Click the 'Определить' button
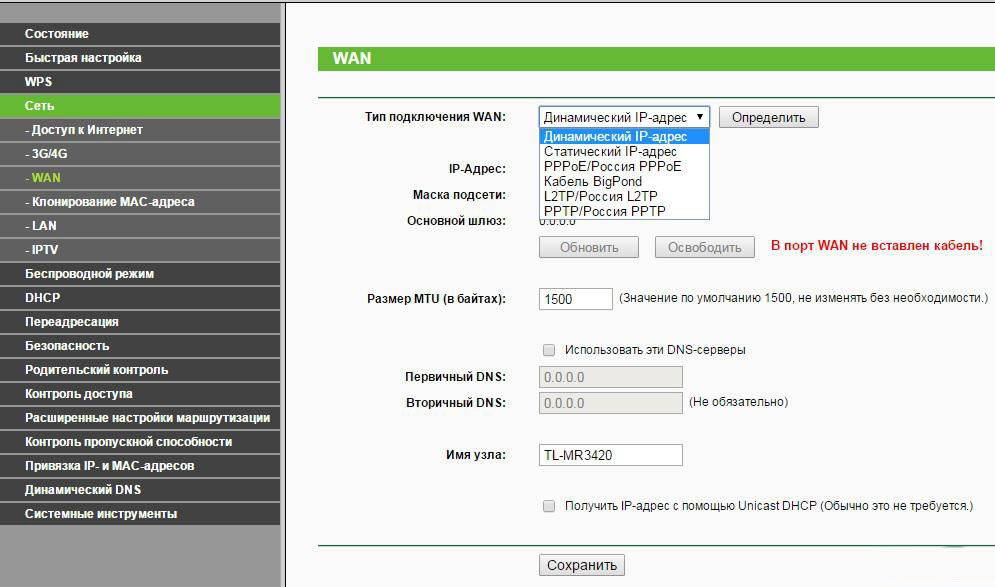The image size is (995, 587). pyautogui.click(x=768, y=117)
